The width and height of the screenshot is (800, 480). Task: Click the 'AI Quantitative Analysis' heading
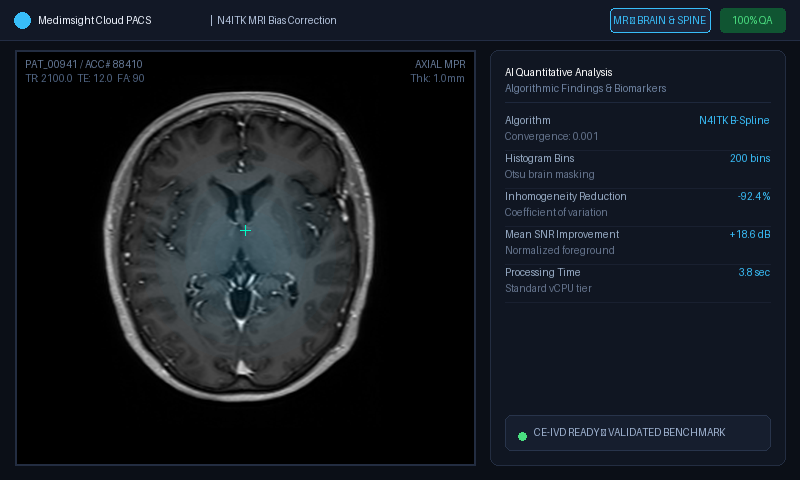558,72
